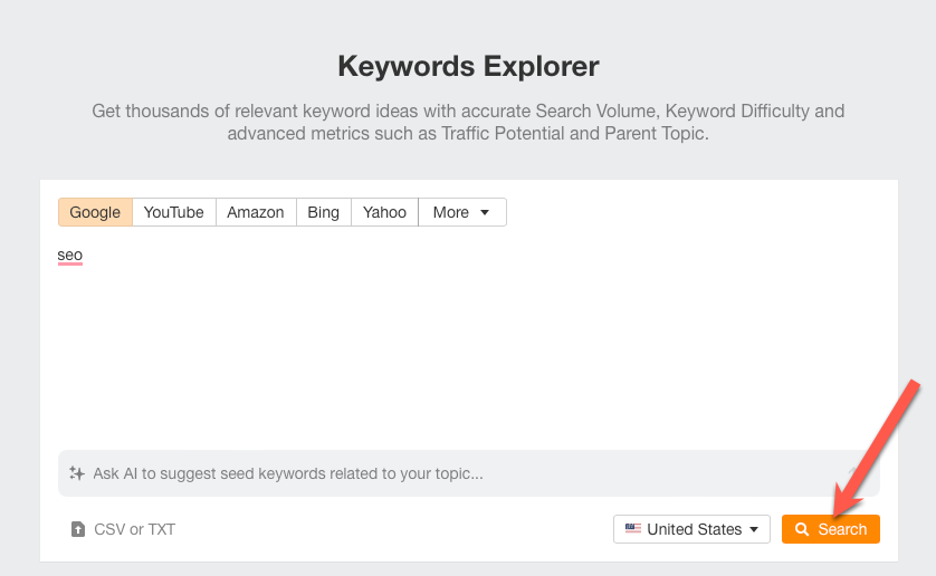Activate the Yahoo engine selector

pyautogui.click(x=384, y=212)
